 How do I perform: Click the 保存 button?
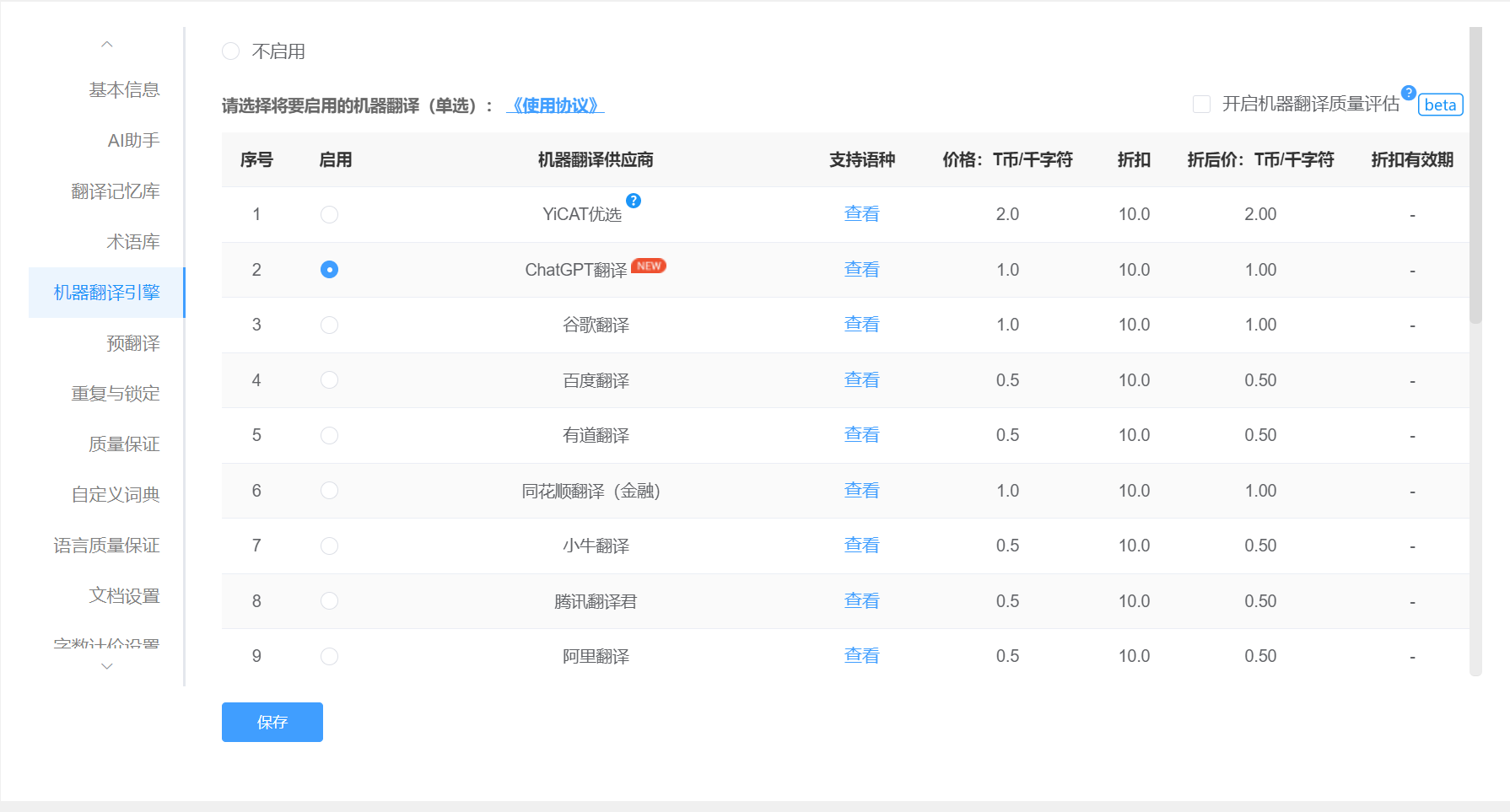[272, 722]
